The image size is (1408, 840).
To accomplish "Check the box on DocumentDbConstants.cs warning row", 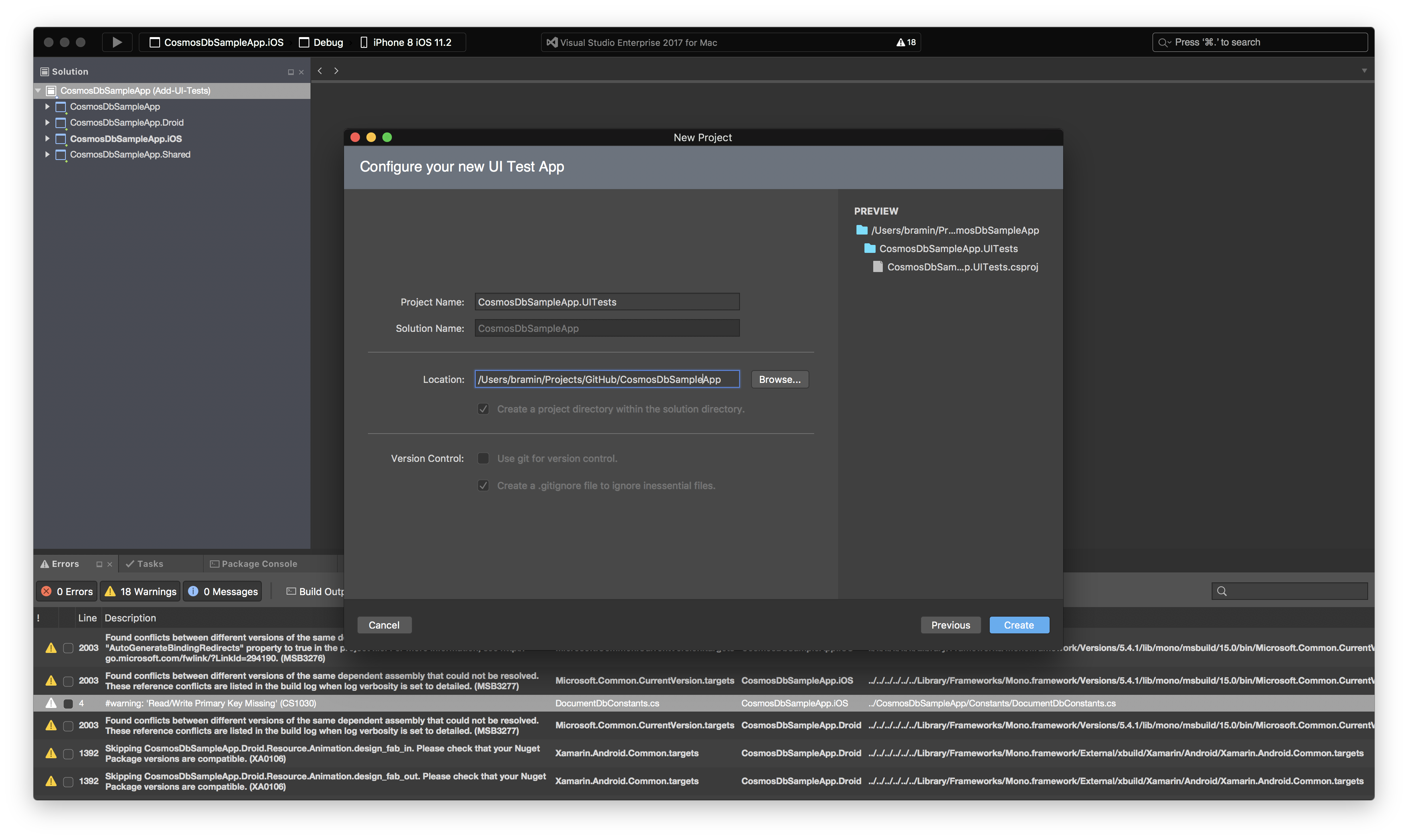I will 68,704.
